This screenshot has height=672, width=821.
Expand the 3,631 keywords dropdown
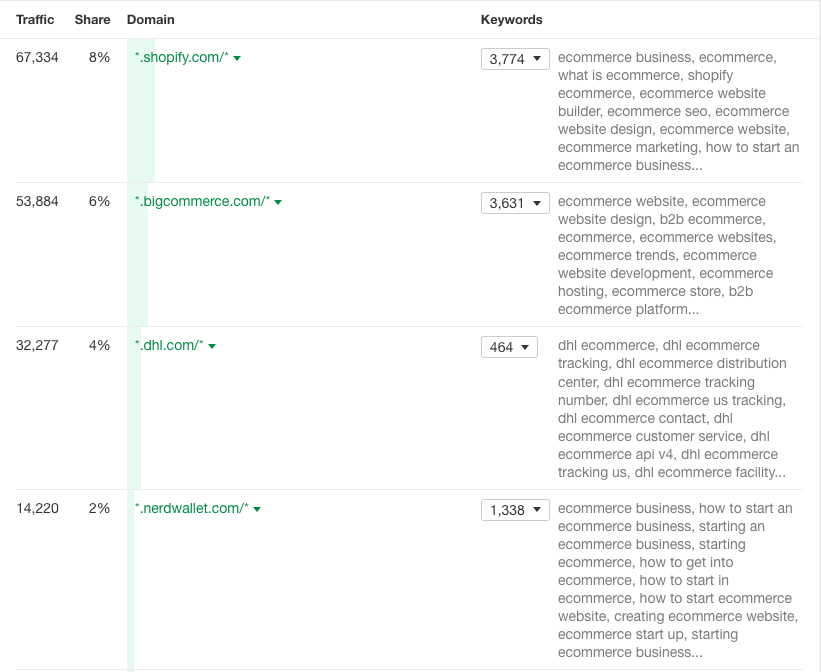point(515,203)
